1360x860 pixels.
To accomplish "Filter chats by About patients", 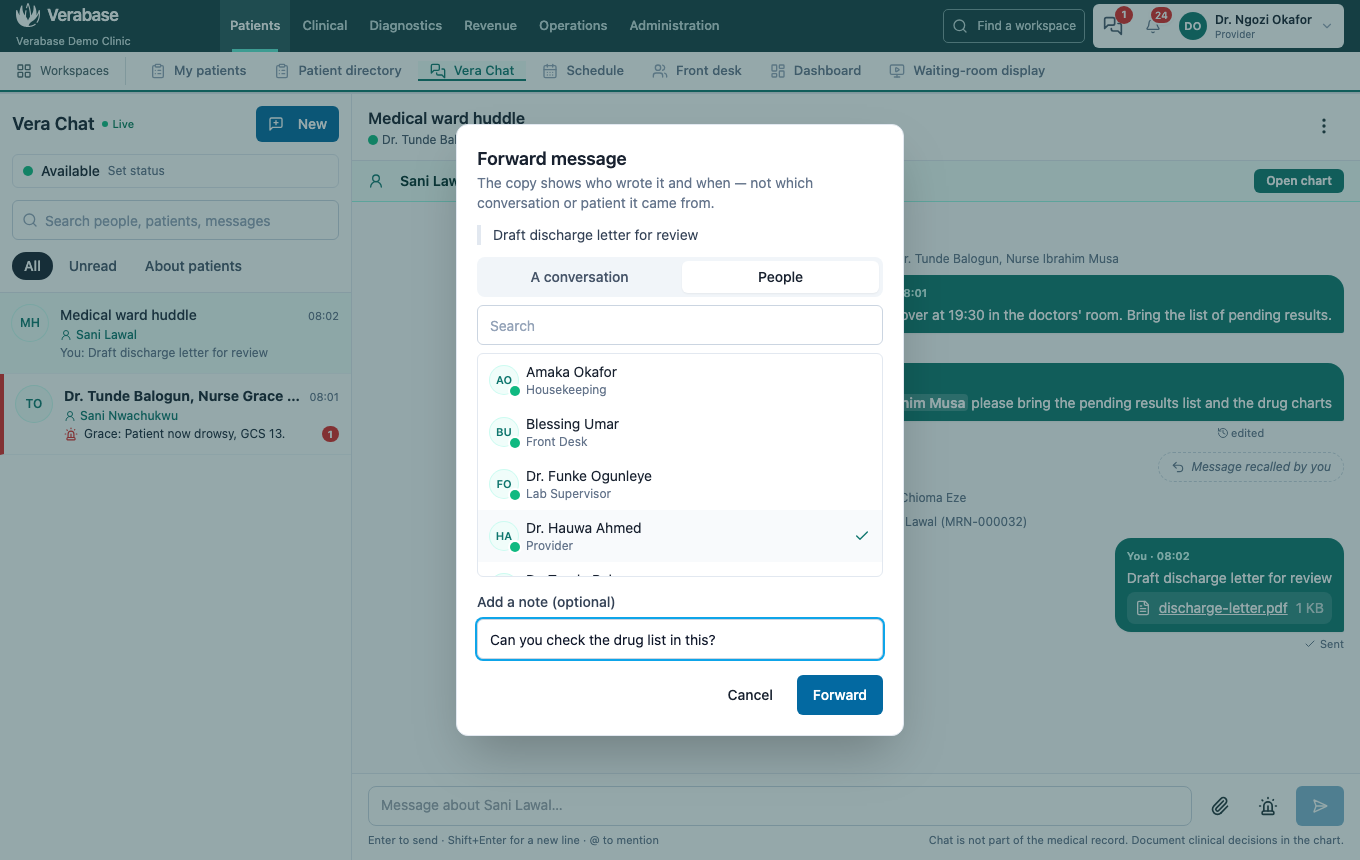I will point(193,266).
